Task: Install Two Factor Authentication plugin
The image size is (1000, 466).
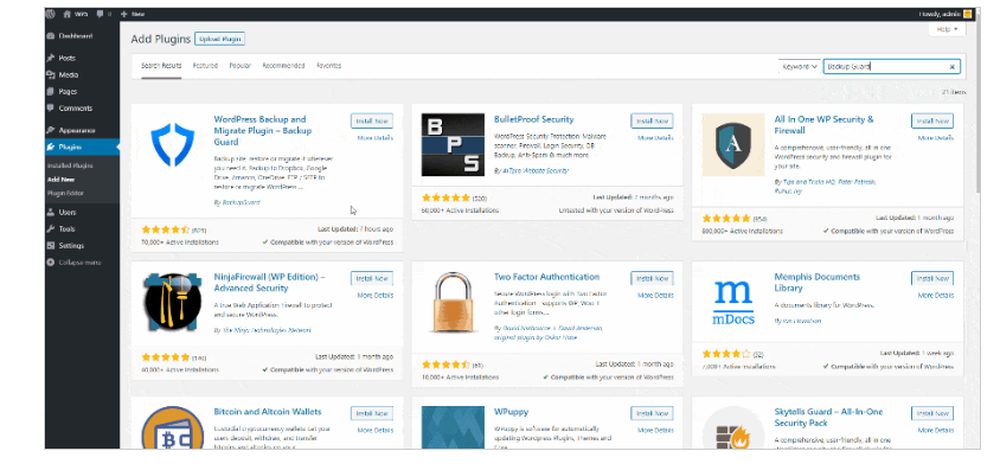Action: [652, 278]
